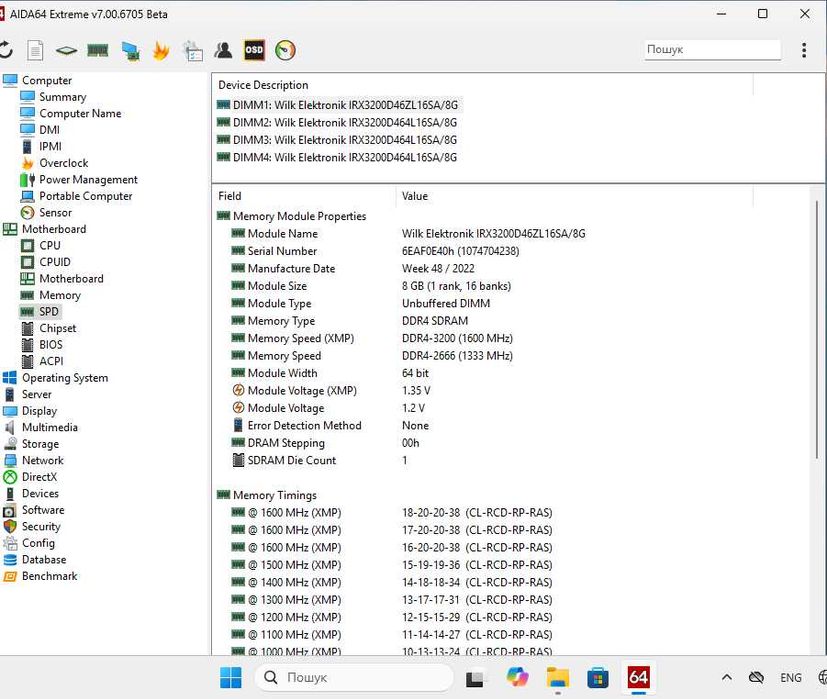Select IPMI in the sidebar
This screenshot has height=699, width=827.
pos(50,146)
